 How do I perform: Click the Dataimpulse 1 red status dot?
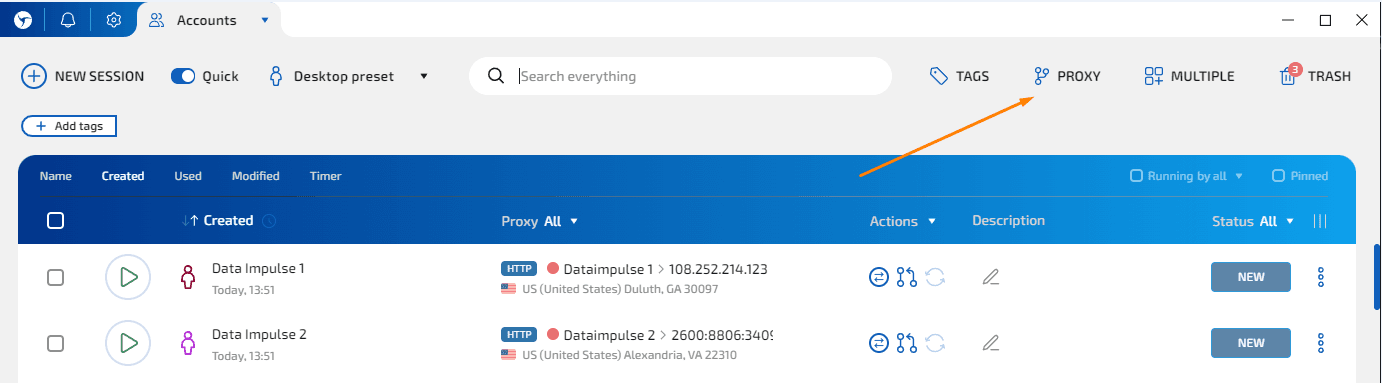[x=553, y=269]
